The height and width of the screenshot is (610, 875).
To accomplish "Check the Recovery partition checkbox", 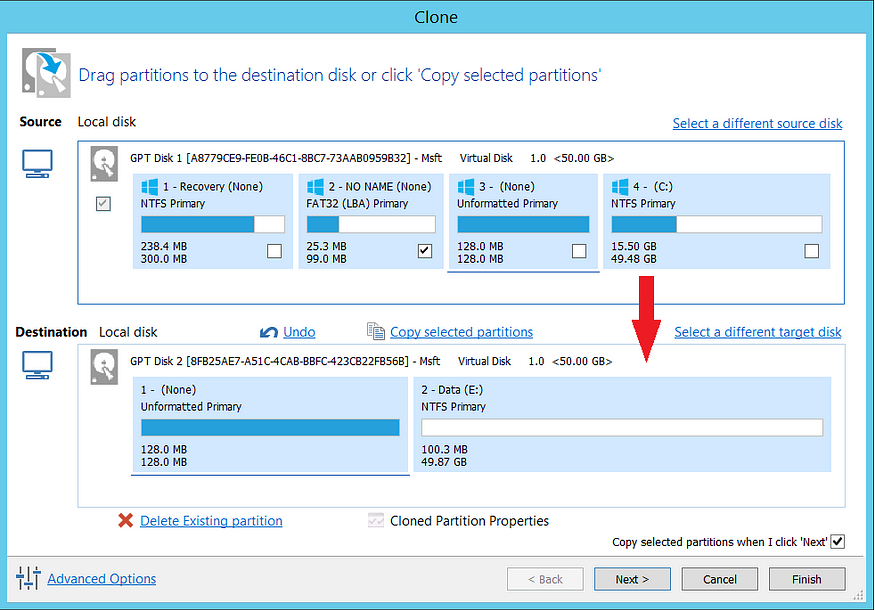I will pos(275,251).
